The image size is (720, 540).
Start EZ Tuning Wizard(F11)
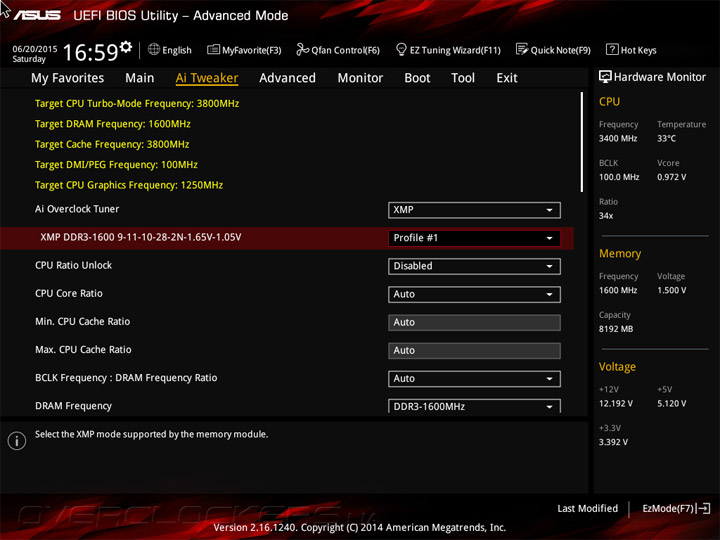[x=455, y=50]
